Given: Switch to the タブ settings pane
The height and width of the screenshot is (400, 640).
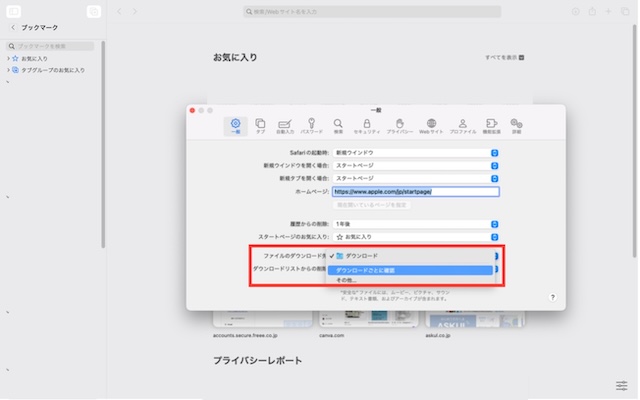Looking at the screenshot, I should [260, 126].
